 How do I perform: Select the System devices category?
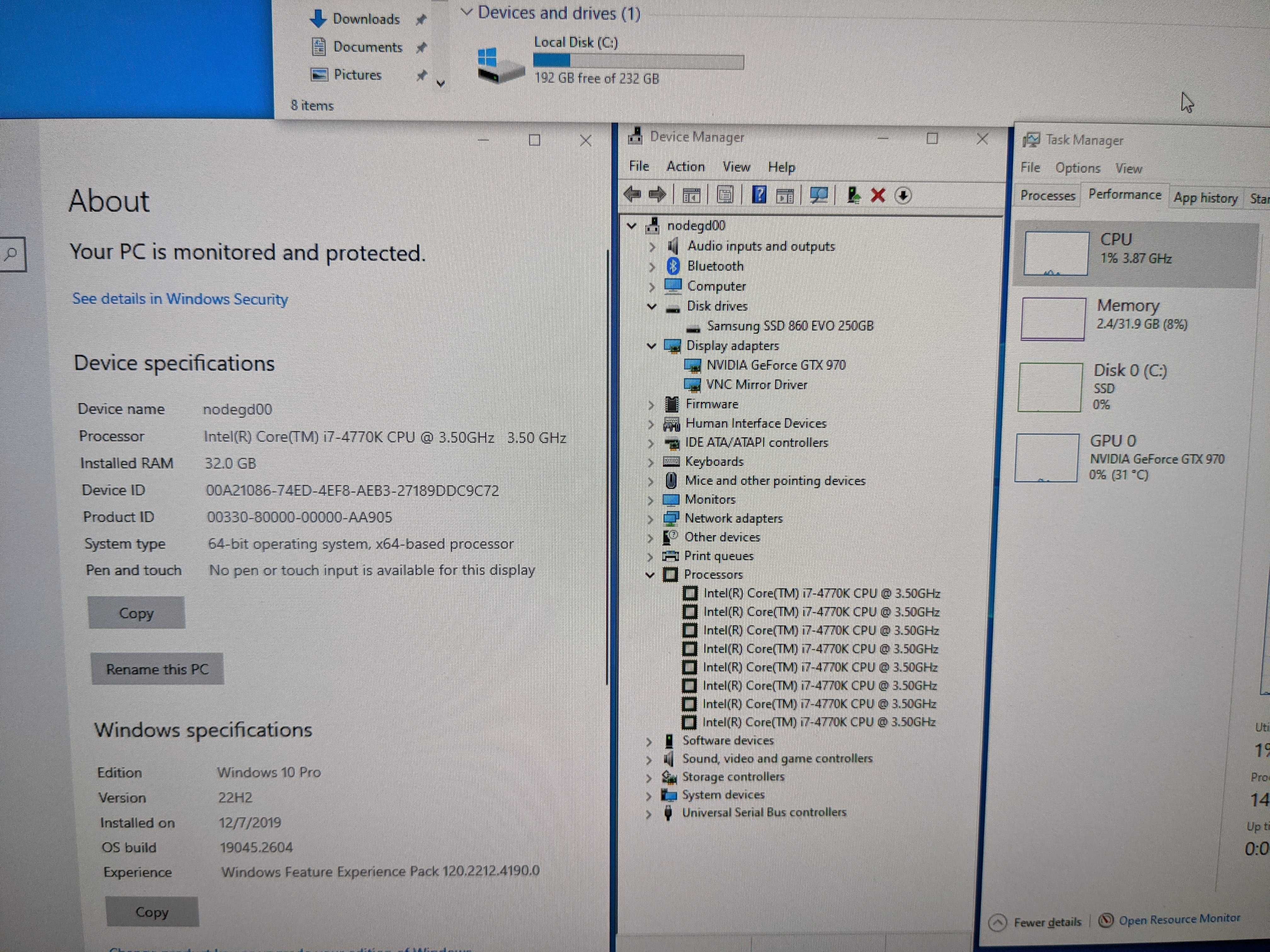pos(724,795)
